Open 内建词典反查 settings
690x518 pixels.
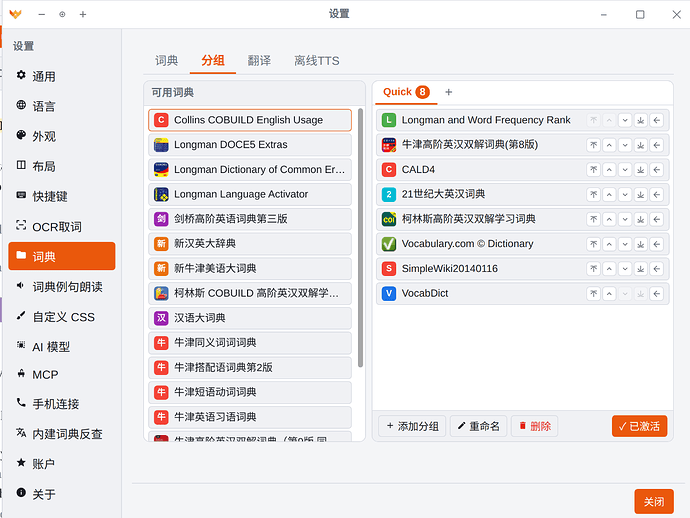[x=62, y=434]
